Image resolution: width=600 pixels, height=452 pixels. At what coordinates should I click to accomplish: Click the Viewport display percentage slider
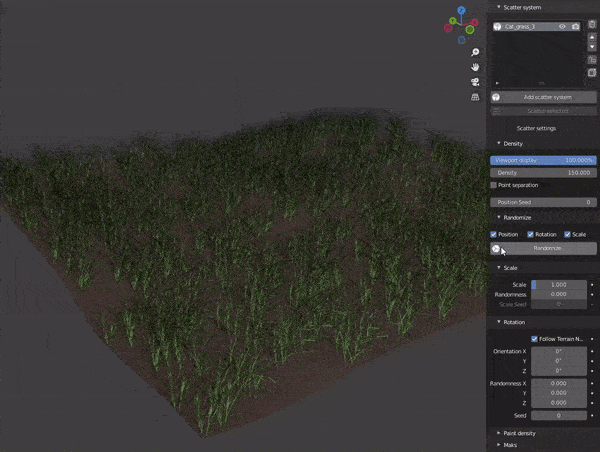point(543,160)
